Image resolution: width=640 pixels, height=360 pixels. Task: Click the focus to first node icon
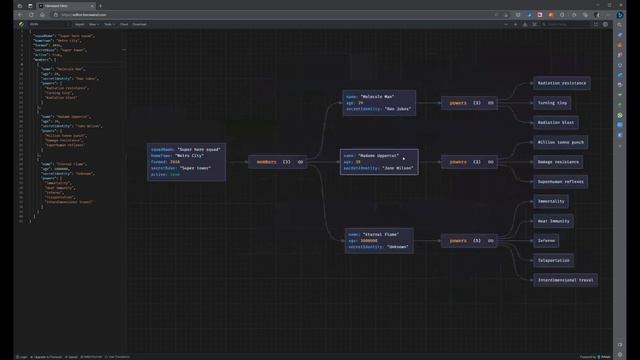[525, 24]
